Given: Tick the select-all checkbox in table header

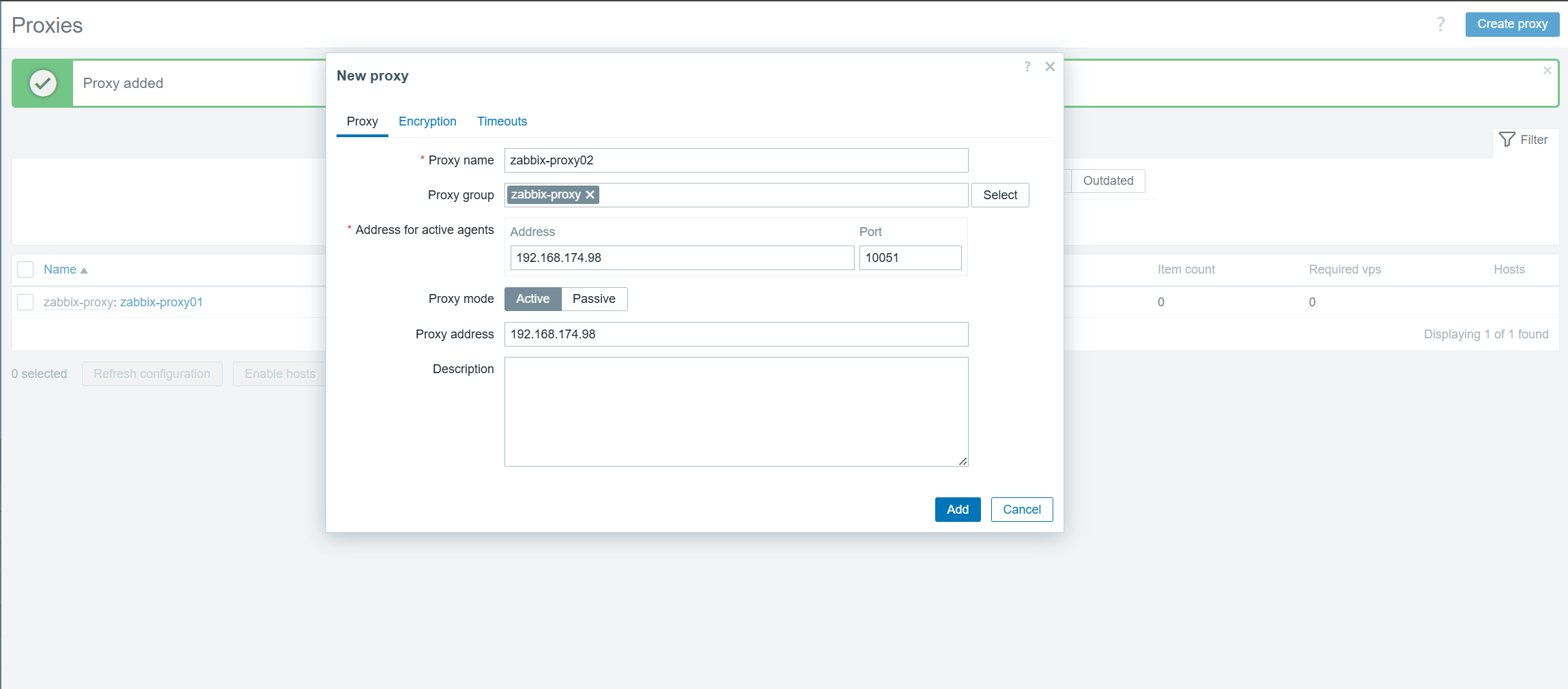Looking at the screenshot, I should (25, 269).
